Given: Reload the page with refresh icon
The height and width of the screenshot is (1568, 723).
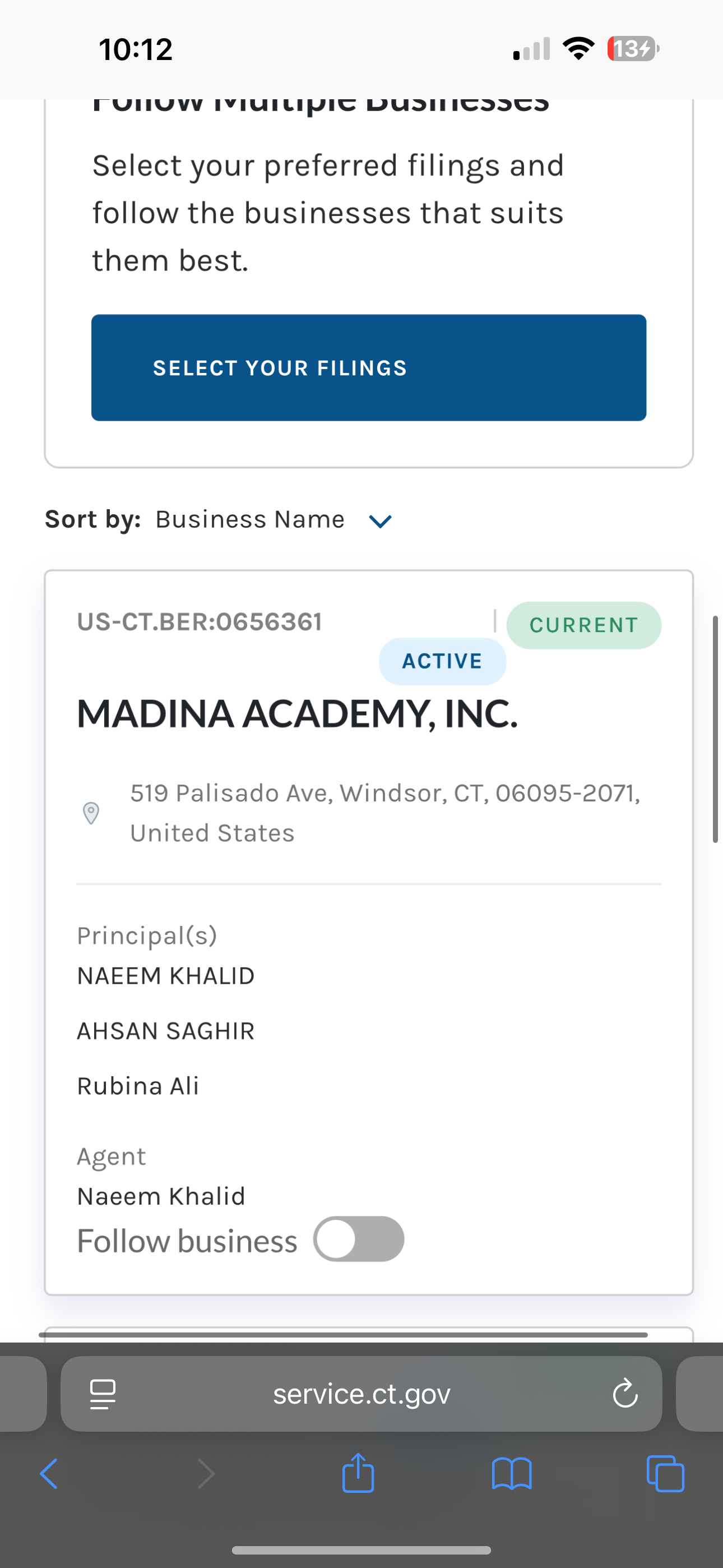Looking at the screenshot, I should (625, 1393).
